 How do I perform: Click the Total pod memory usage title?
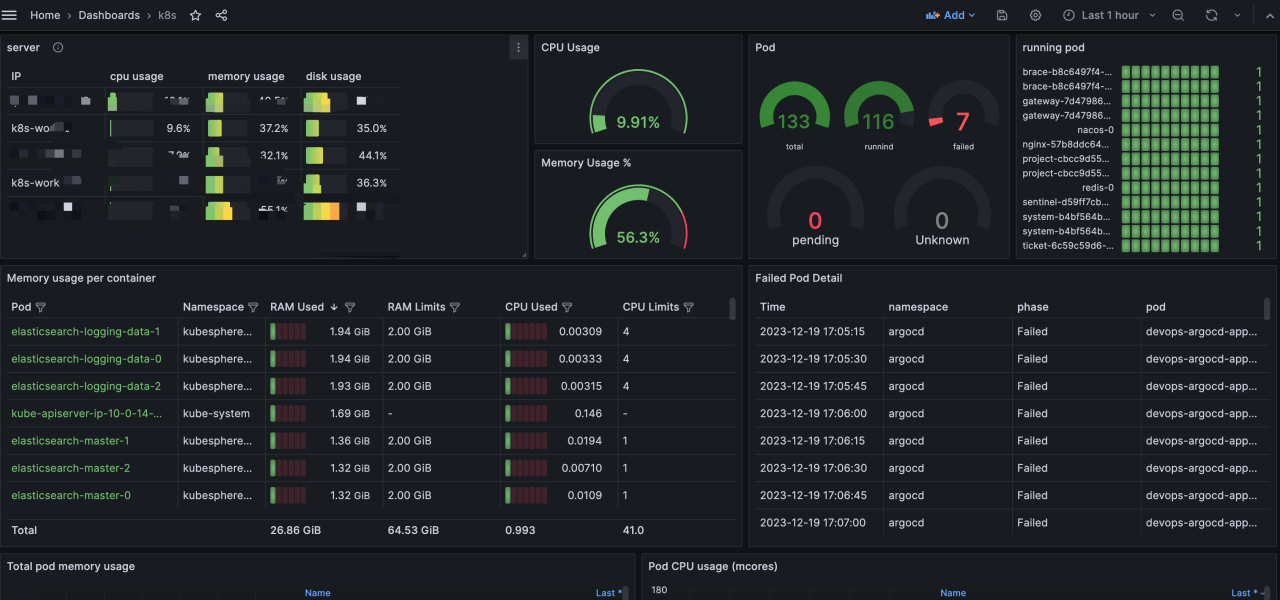71,566
